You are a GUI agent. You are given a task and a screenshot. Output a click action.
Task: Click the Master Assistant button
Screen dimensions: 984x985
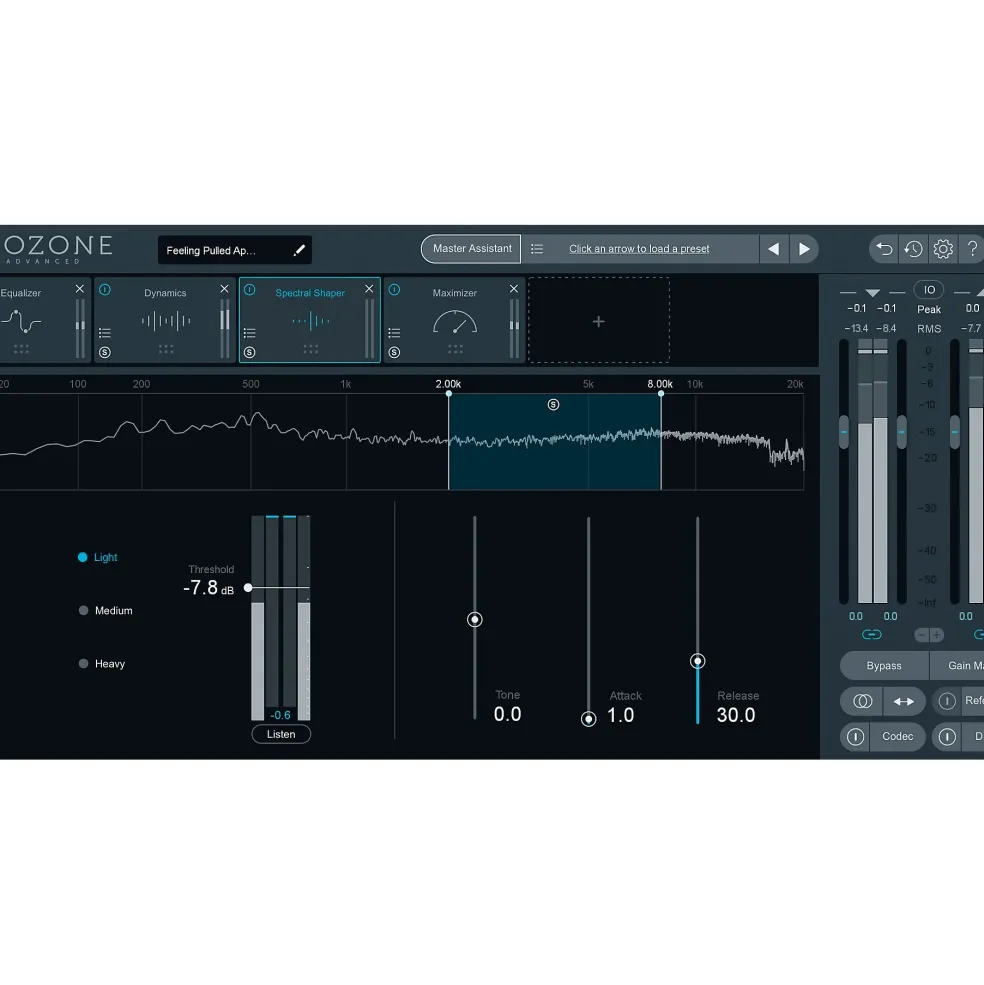coord(471,249)
